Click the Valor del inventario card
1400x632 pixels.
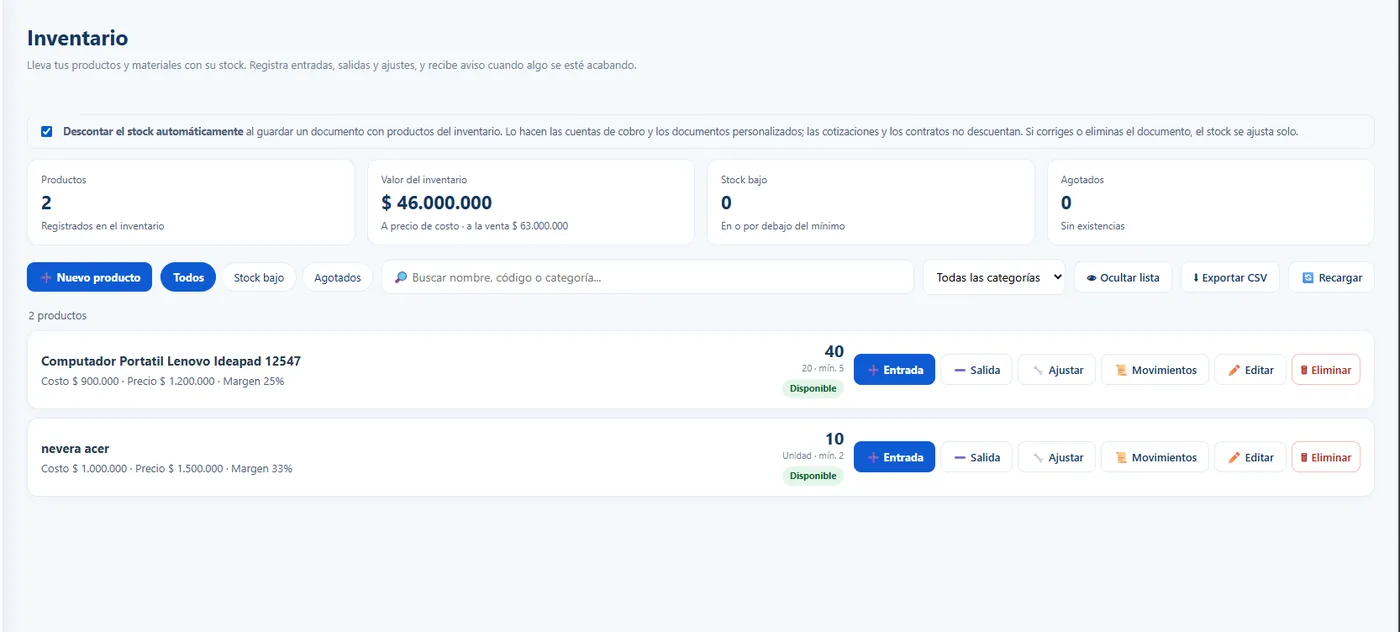(x=531, y=202)
